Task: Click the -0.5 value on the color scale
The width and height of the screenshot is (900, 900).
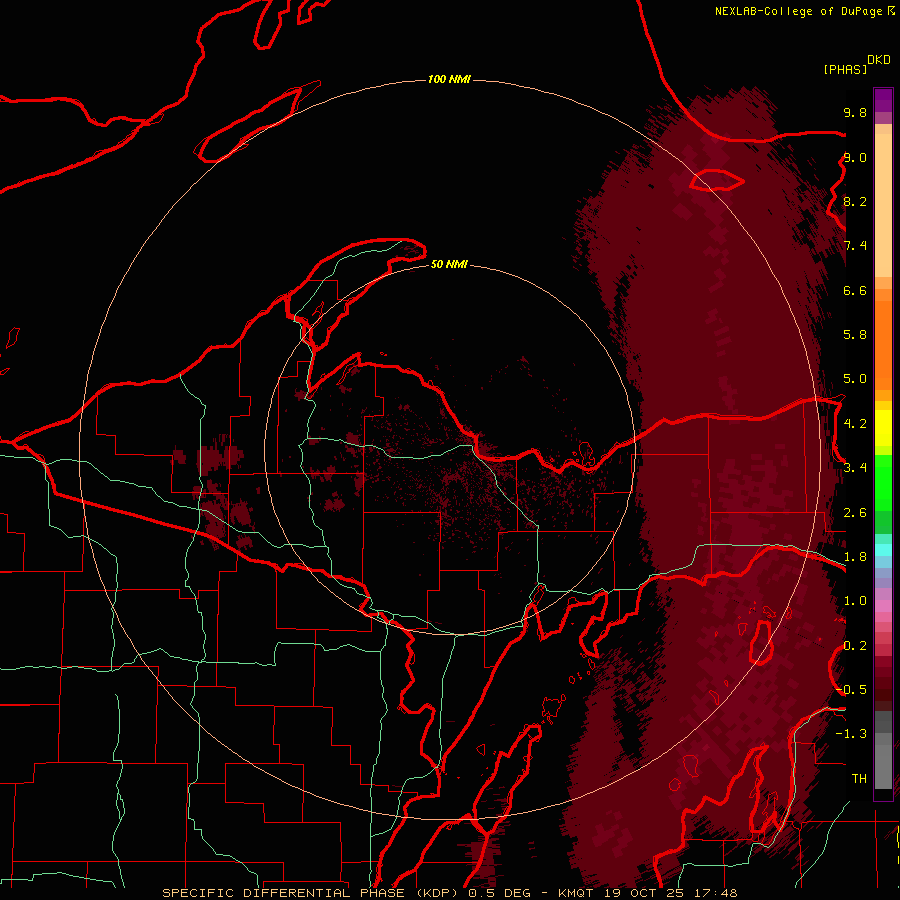Action: (851, 690)
